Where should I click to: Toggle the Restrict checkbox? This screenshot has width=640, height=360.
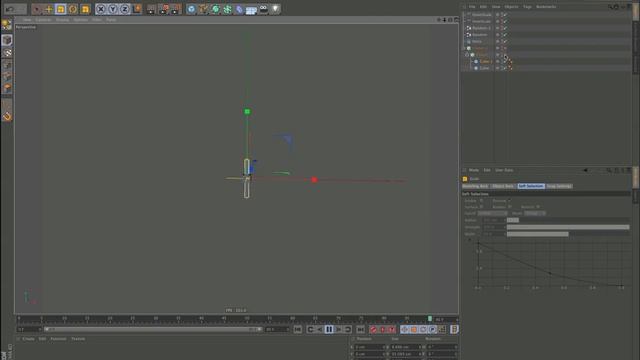(x=538, y=207)
